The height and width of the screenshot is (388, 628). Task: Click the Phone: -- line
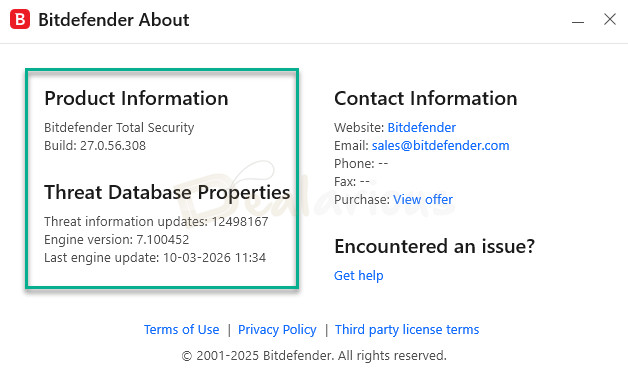pos(361,163)
